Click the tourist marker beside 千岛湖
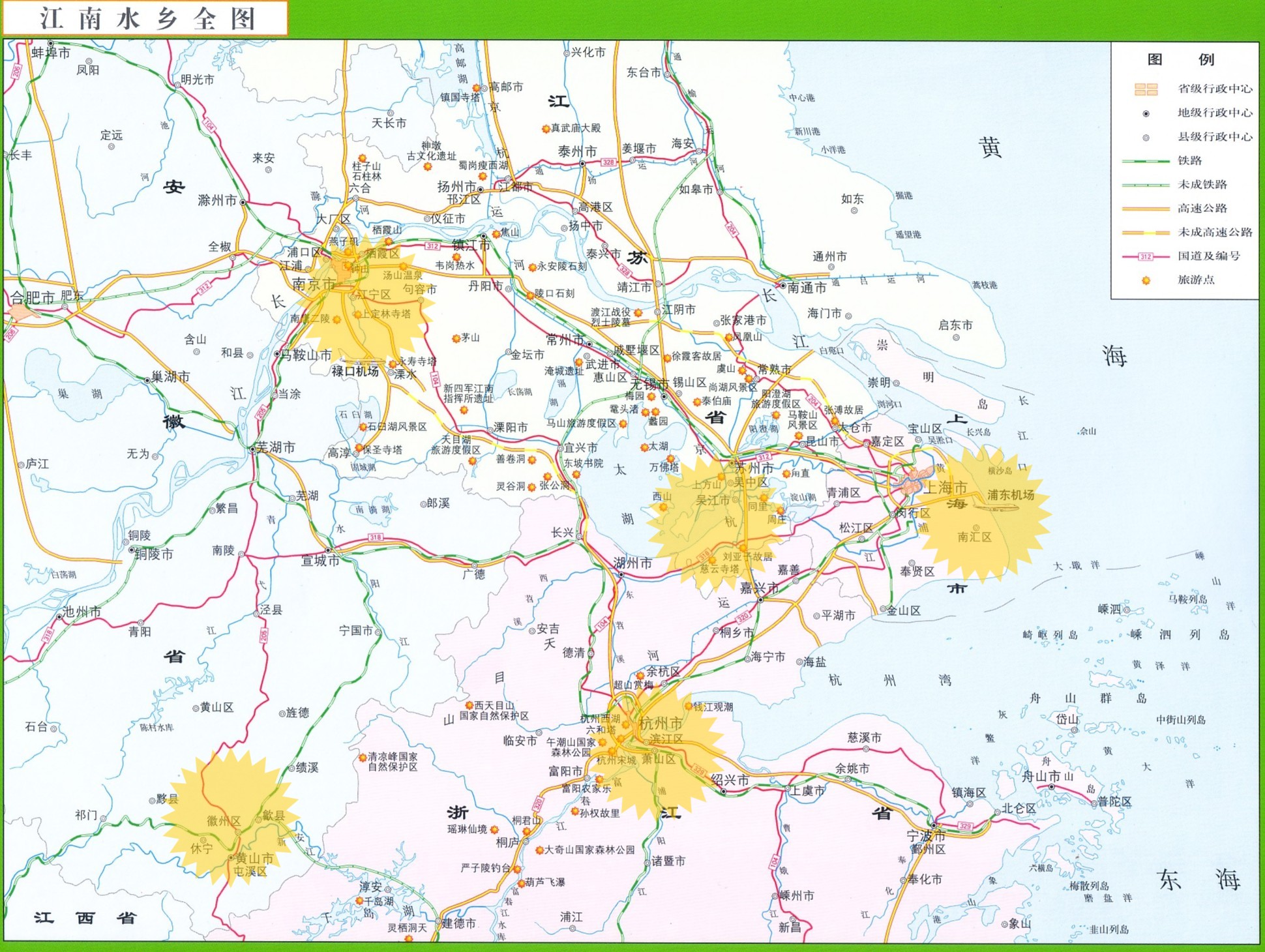 point(359,900)
